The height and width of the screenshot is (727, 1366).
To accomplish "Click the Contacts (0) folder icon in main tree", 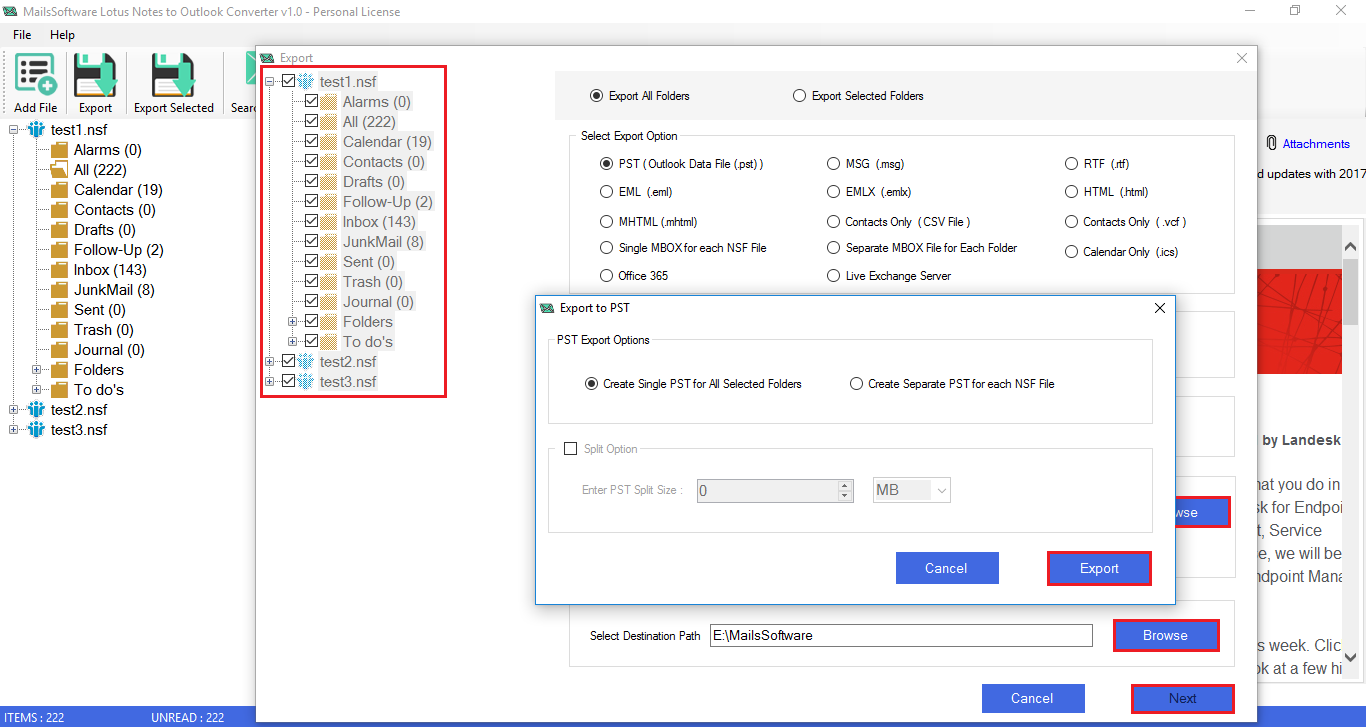I will (59, 210).
